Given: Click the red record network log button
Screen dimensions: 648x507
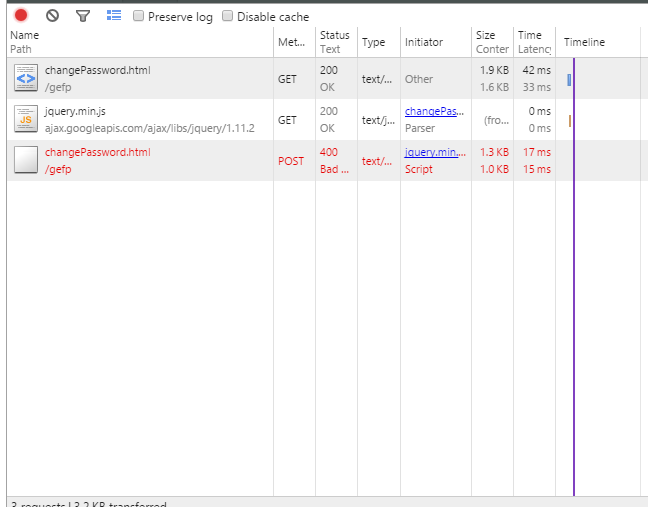Looking at the screenshot, I should pos(21,16).
